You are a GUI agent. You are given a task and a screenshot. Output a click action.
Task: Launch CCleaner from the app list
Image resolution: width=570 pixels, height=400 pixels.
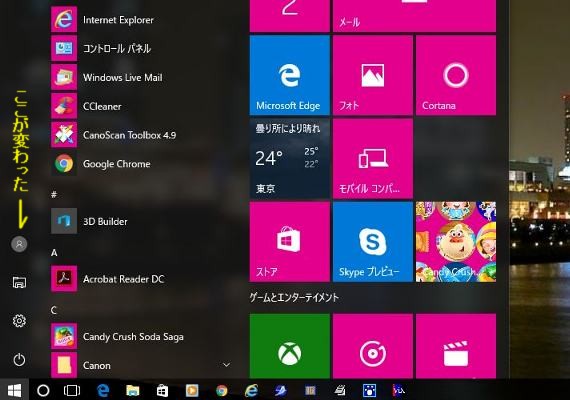pos(142,106)
